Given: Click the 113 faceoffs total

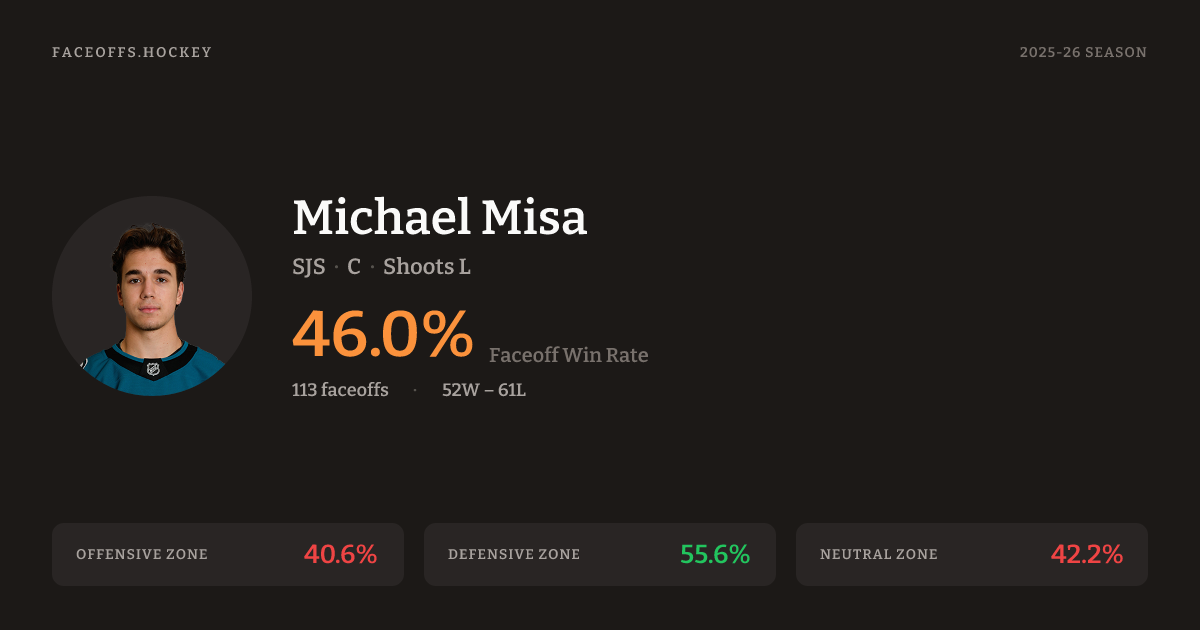Looking at the screenshot, I should point(340,390).
